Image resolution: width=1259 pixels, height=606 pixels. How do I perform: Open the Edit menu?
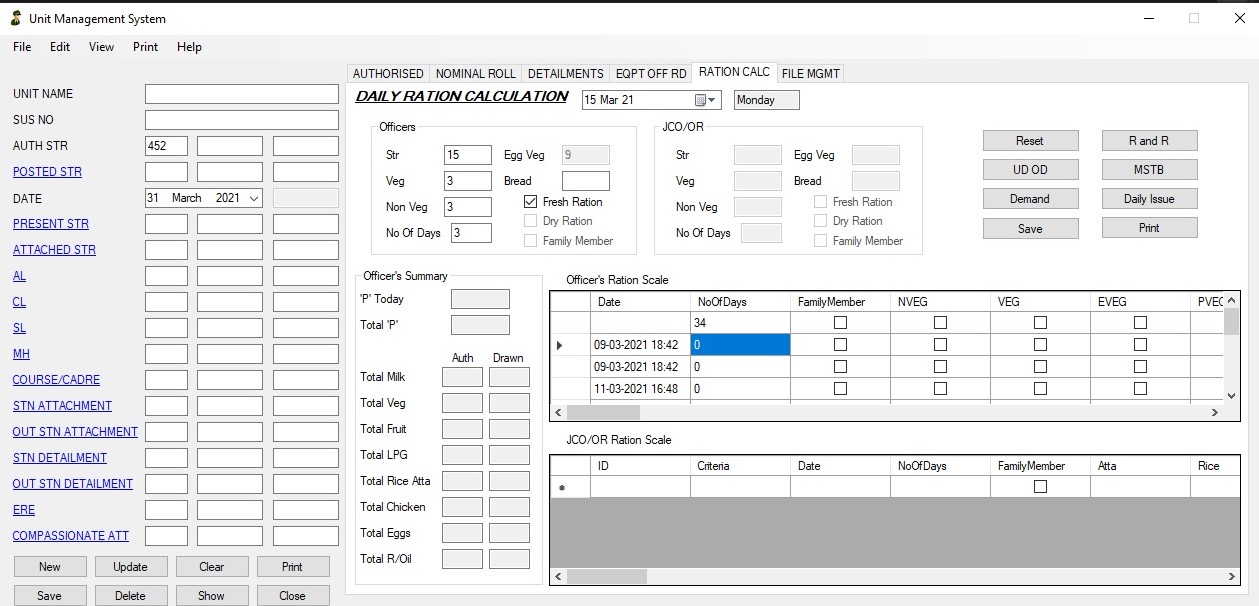tap(60, 47)
